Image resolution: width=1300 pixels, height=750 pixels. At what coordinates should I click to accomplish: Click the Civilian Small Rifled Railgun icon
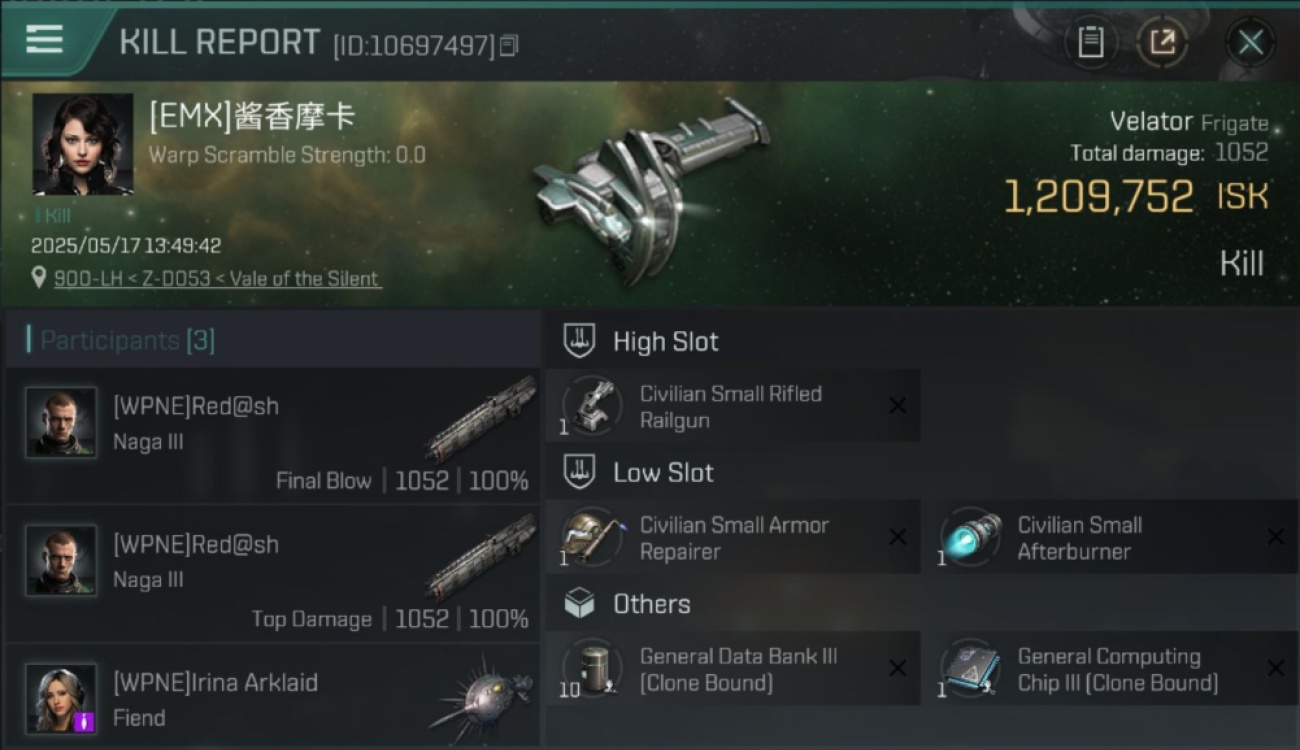point(592,406)
